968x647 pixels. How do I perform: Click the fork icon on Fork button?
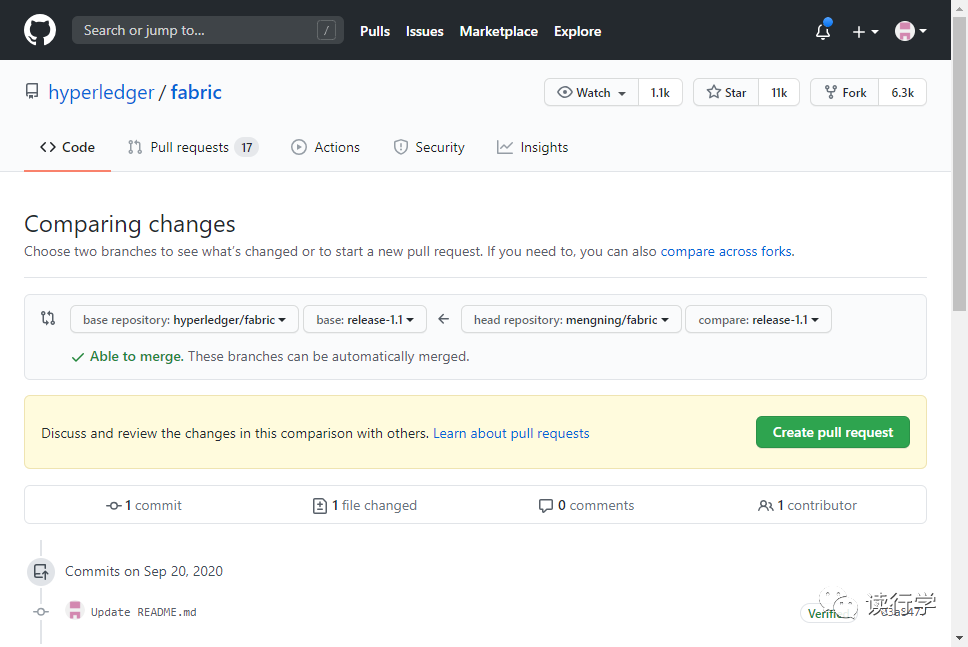click(x=831, y=92)
